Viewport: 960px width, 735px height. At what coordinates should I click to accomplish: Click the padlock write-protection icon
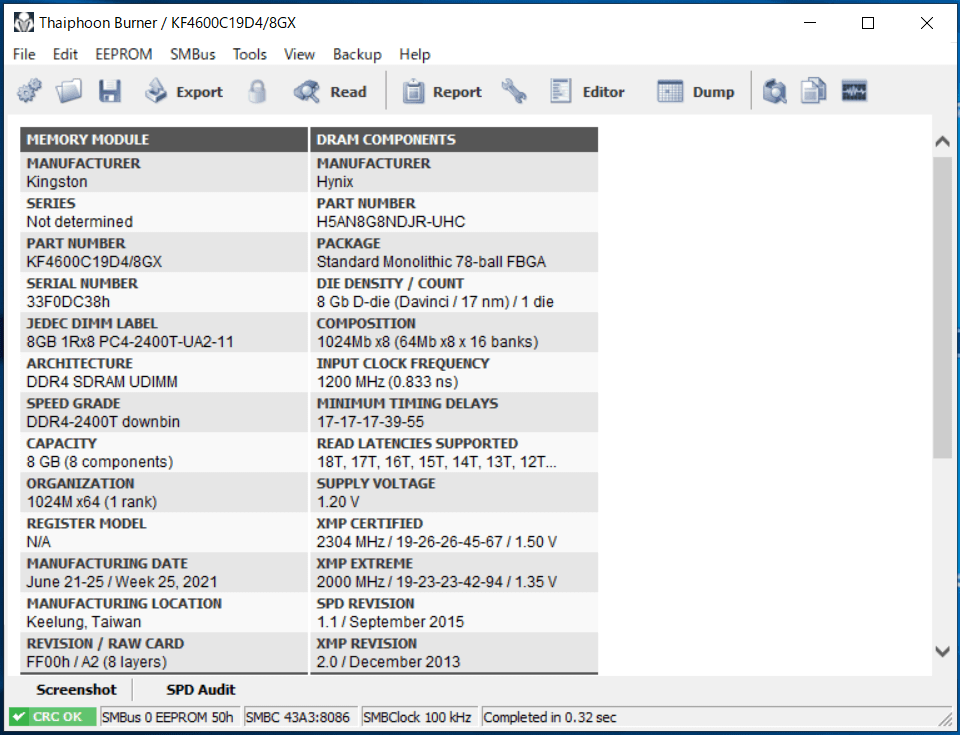pos(257,92)
